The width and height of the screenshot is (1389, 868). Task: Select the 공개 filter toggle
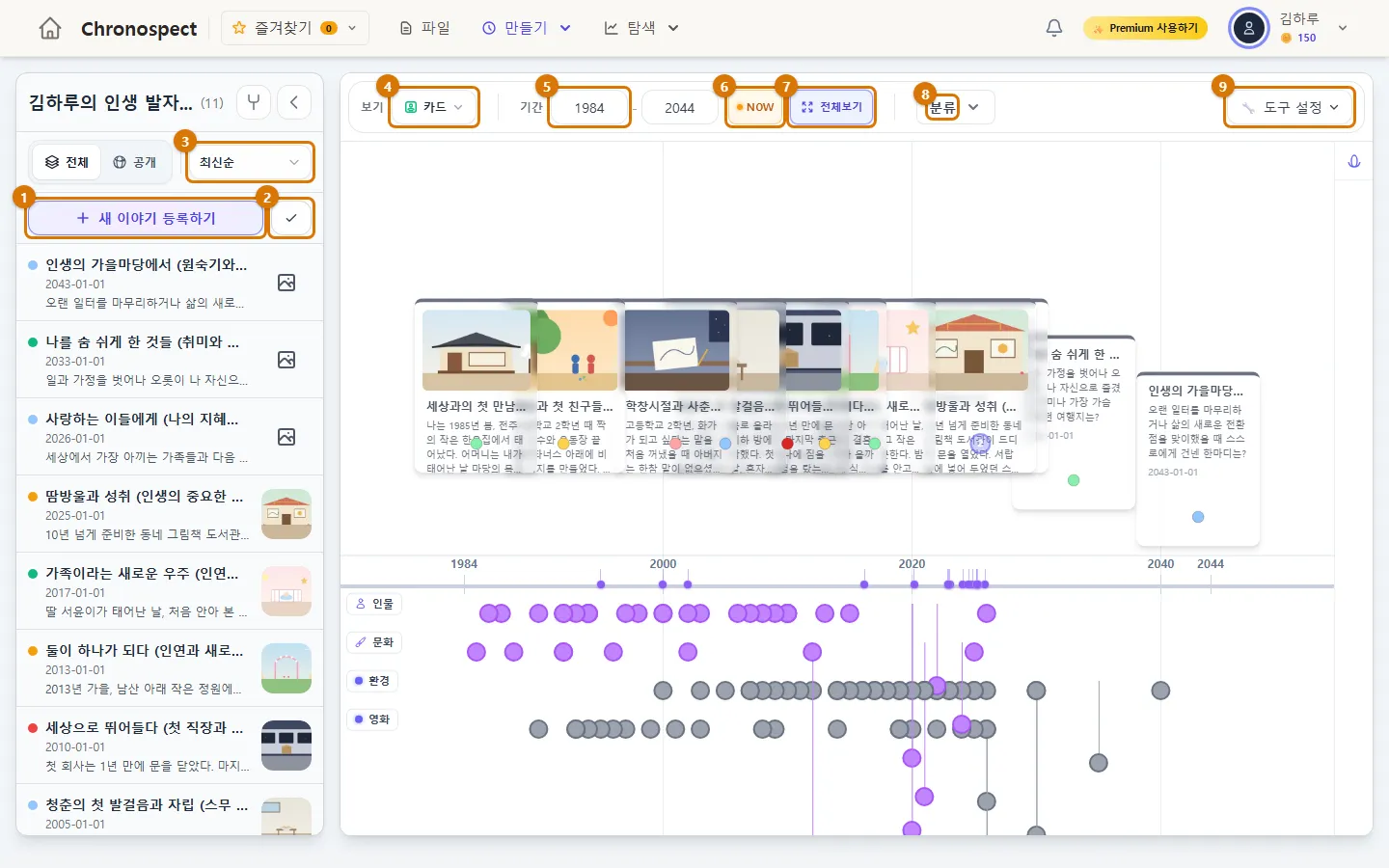point(135,162)
